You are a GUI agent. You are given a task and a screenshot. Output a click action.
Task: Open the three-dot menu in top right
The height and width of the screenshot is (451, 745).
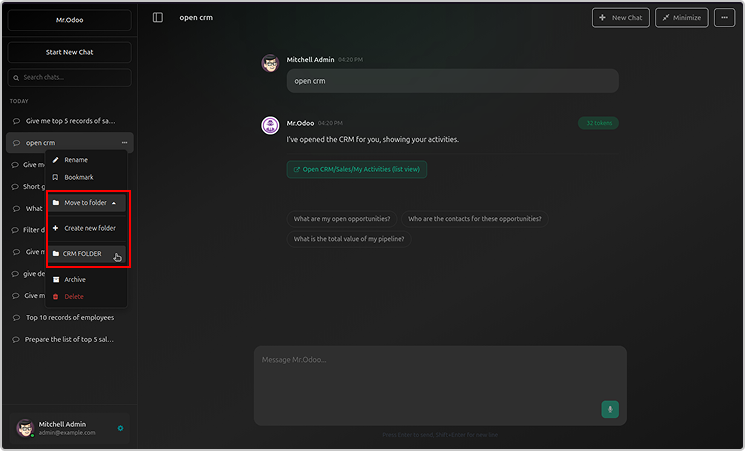724,17
